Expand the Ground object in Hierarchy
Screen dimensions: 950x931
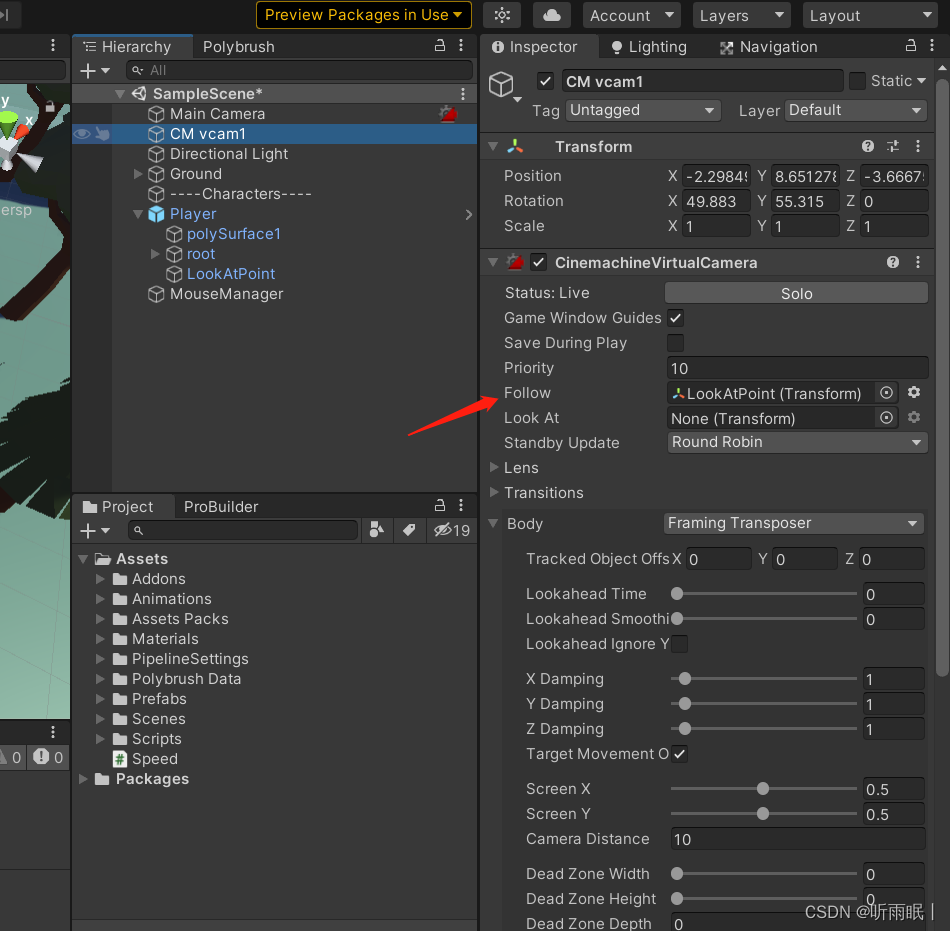(138, 174)
